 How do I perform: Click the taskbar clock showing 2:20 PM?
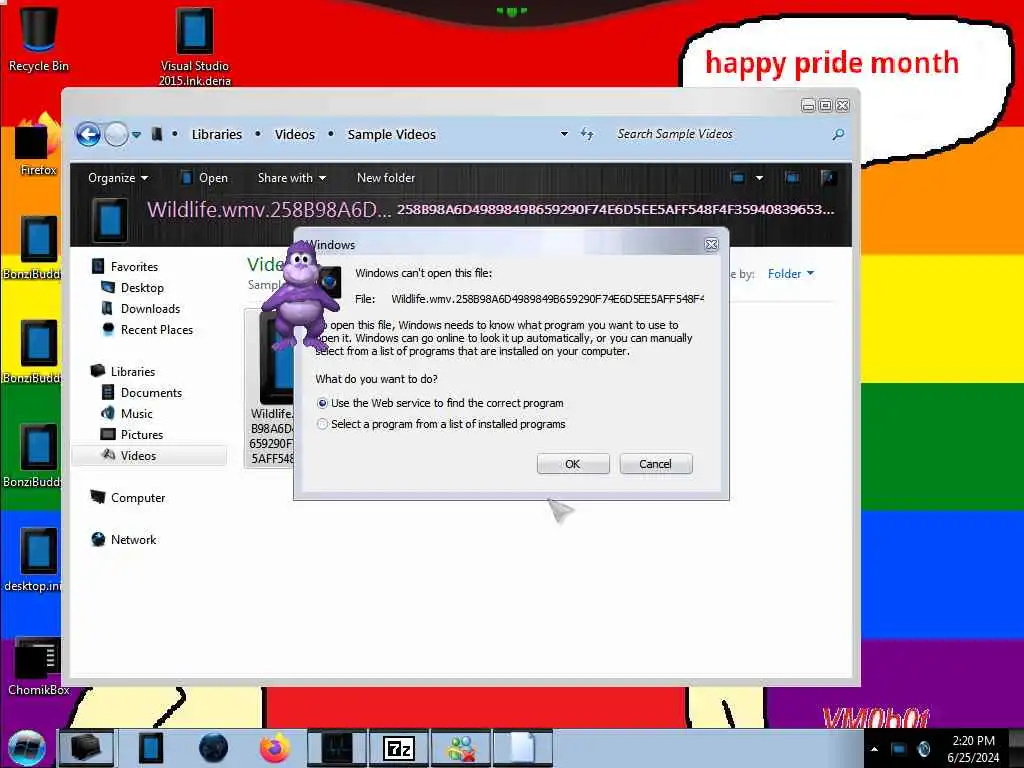click(x=973, y=749)
